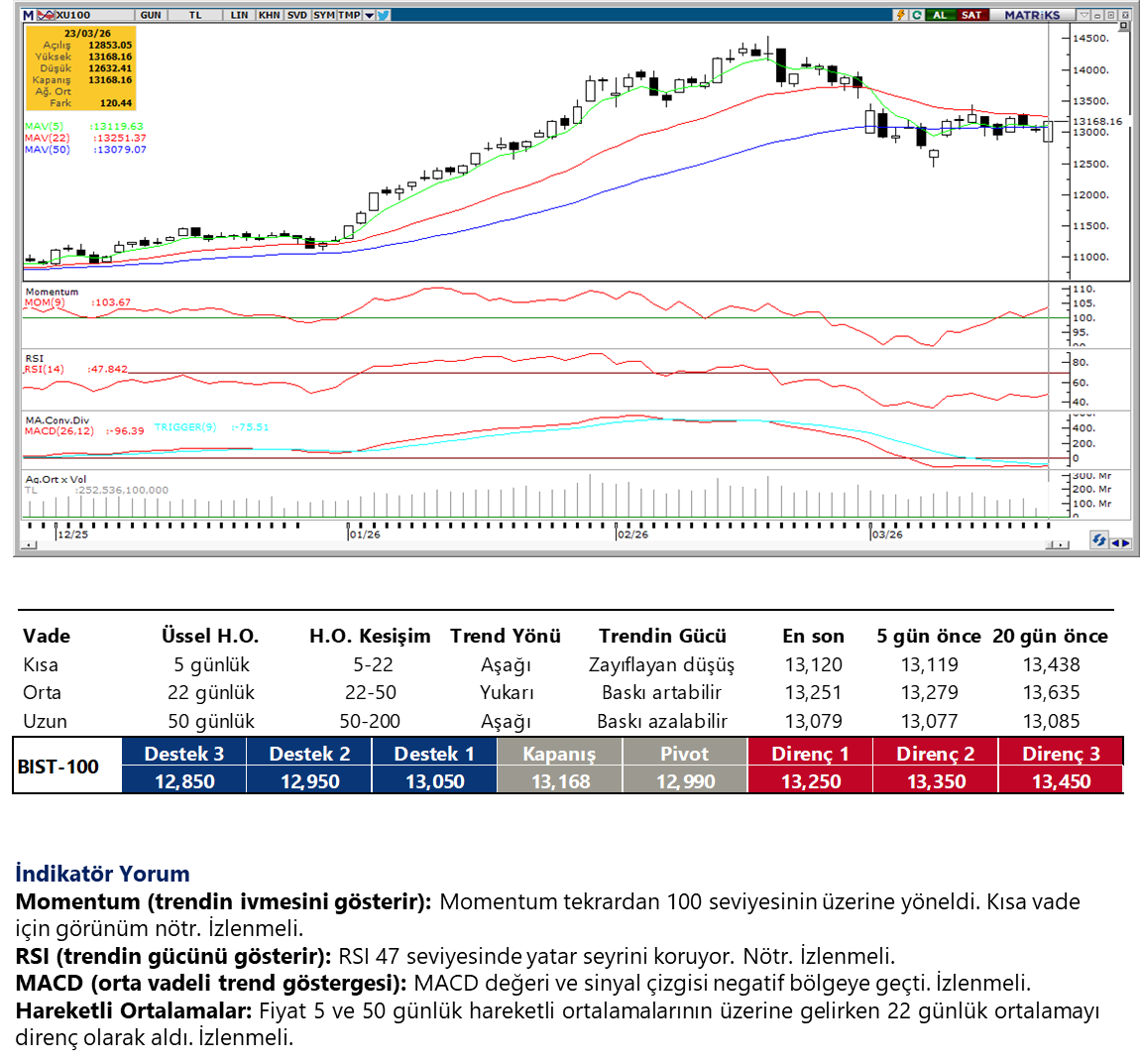The height and width of the screenshot is (1064, 1140).
Task: Click the Matriks M logo icon
Action: pos(28,15)
